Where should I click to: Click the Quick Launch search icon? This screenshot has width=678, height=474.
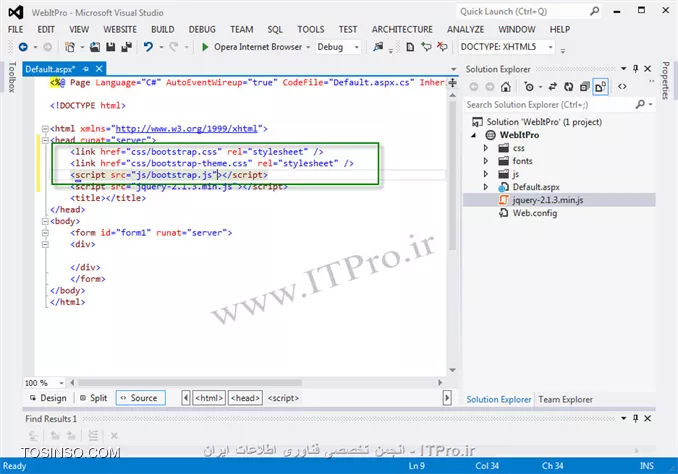[x=595, y=11]
